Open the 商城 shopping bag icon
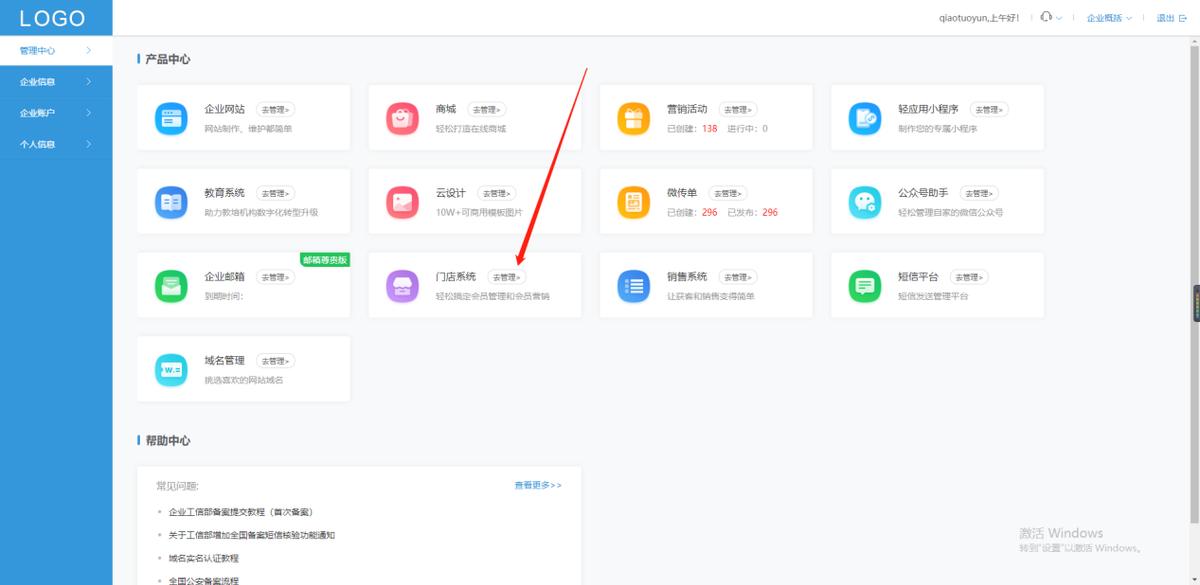 (402, 118)
